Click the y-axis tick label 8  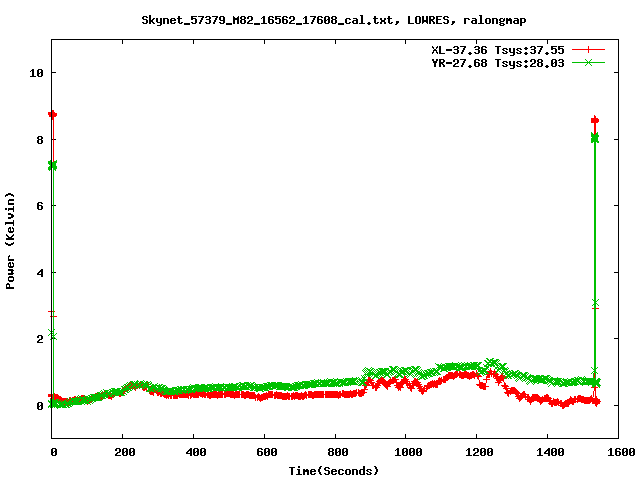(x=40, y=140)
